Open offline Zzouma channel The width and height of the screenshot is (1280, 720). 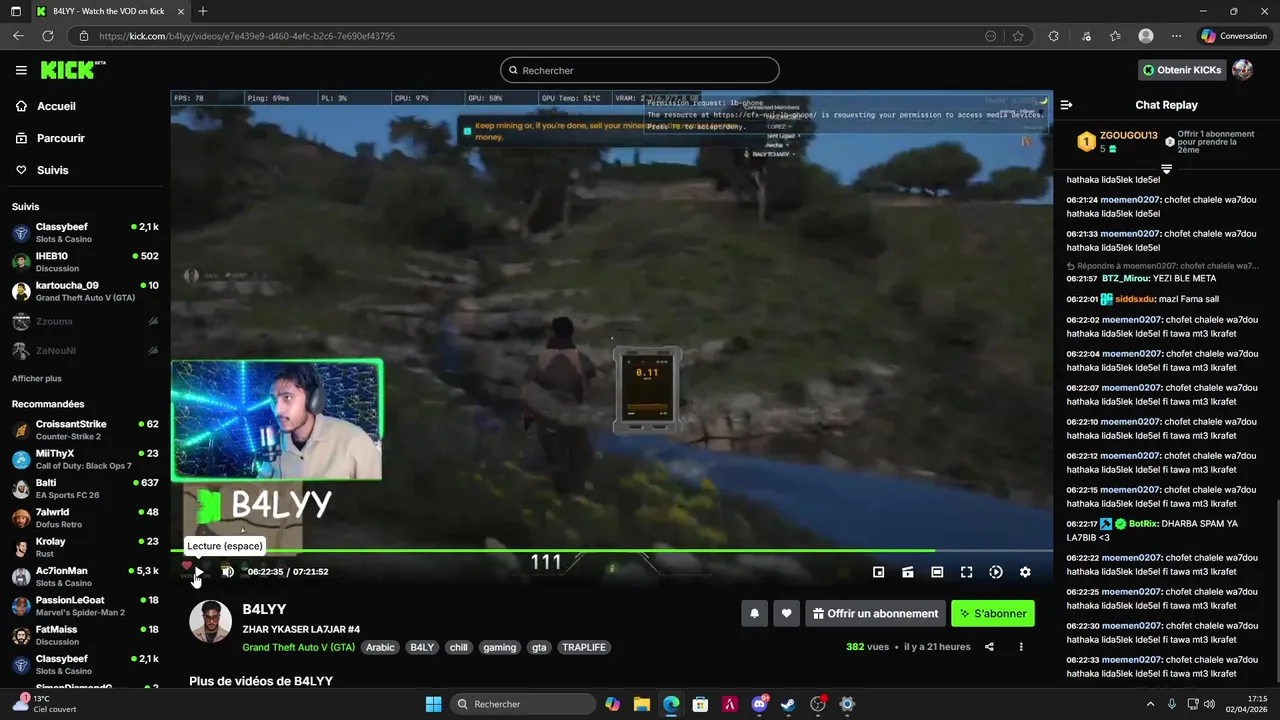(x=85, y=321)
